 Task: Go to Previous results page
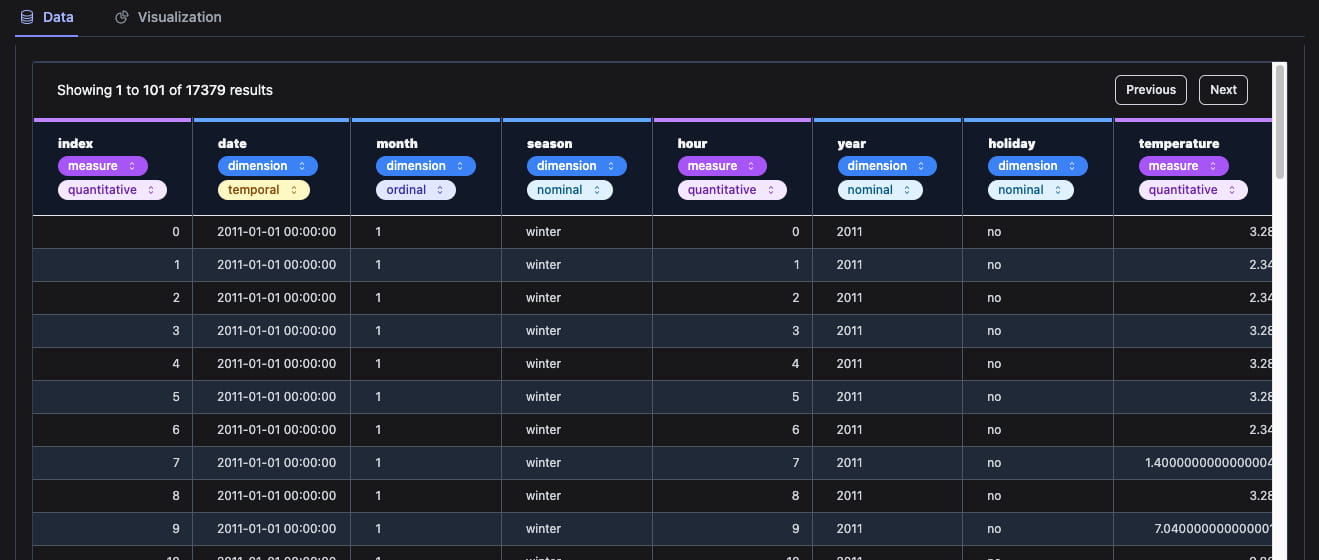pos(1150,90)
